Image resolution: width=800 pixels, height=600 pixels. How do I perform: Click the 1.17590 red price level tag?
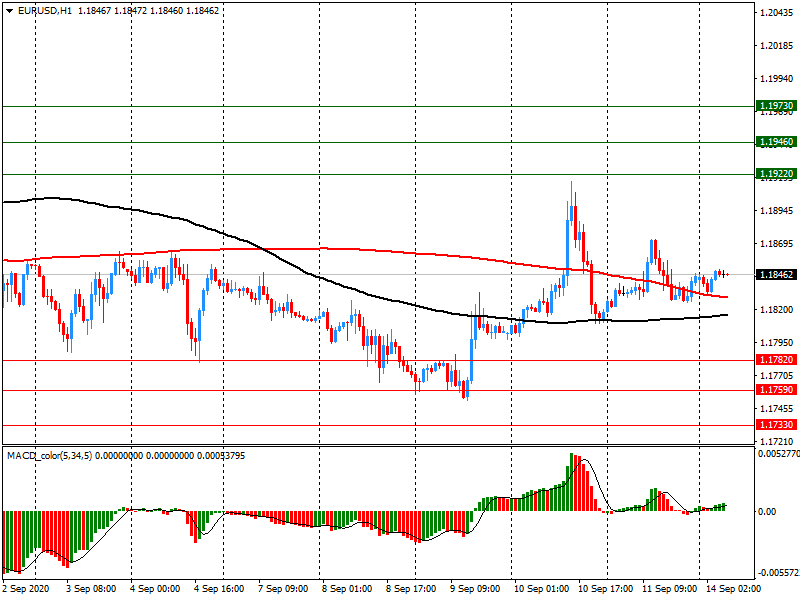[x=776, y=390]
